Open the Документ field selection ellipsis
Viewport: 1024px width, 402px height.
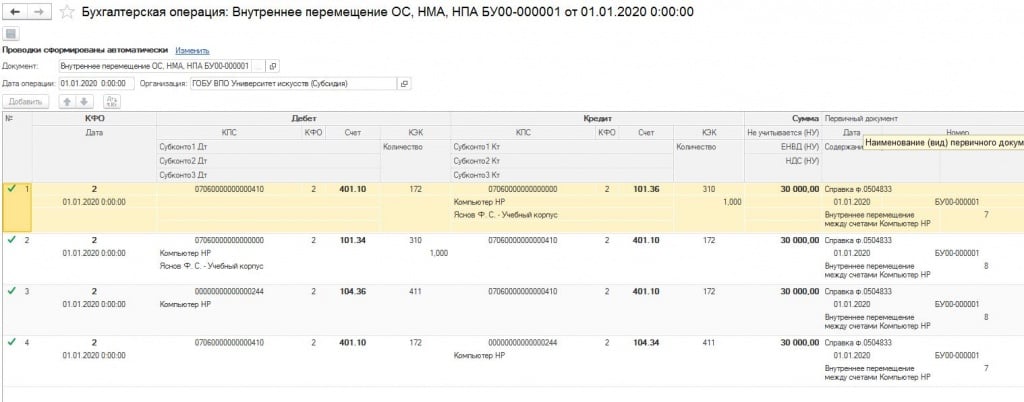258,66
